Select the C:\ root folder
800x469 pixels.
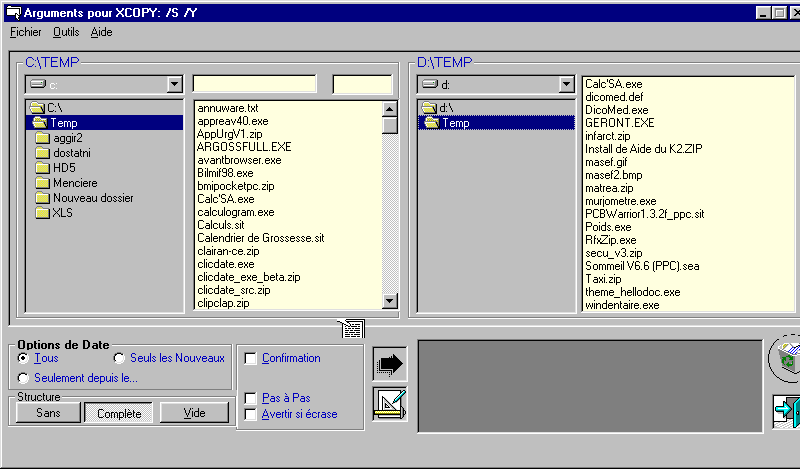point(46,108)
